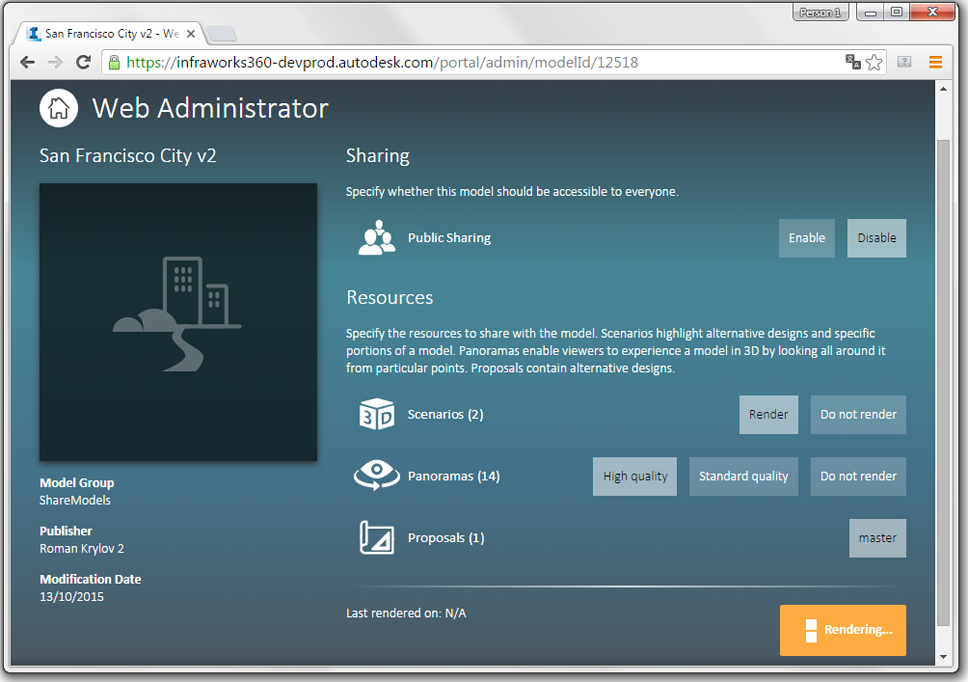
Task: Click the 'Publisher' field label
Action: coord(65,531)
